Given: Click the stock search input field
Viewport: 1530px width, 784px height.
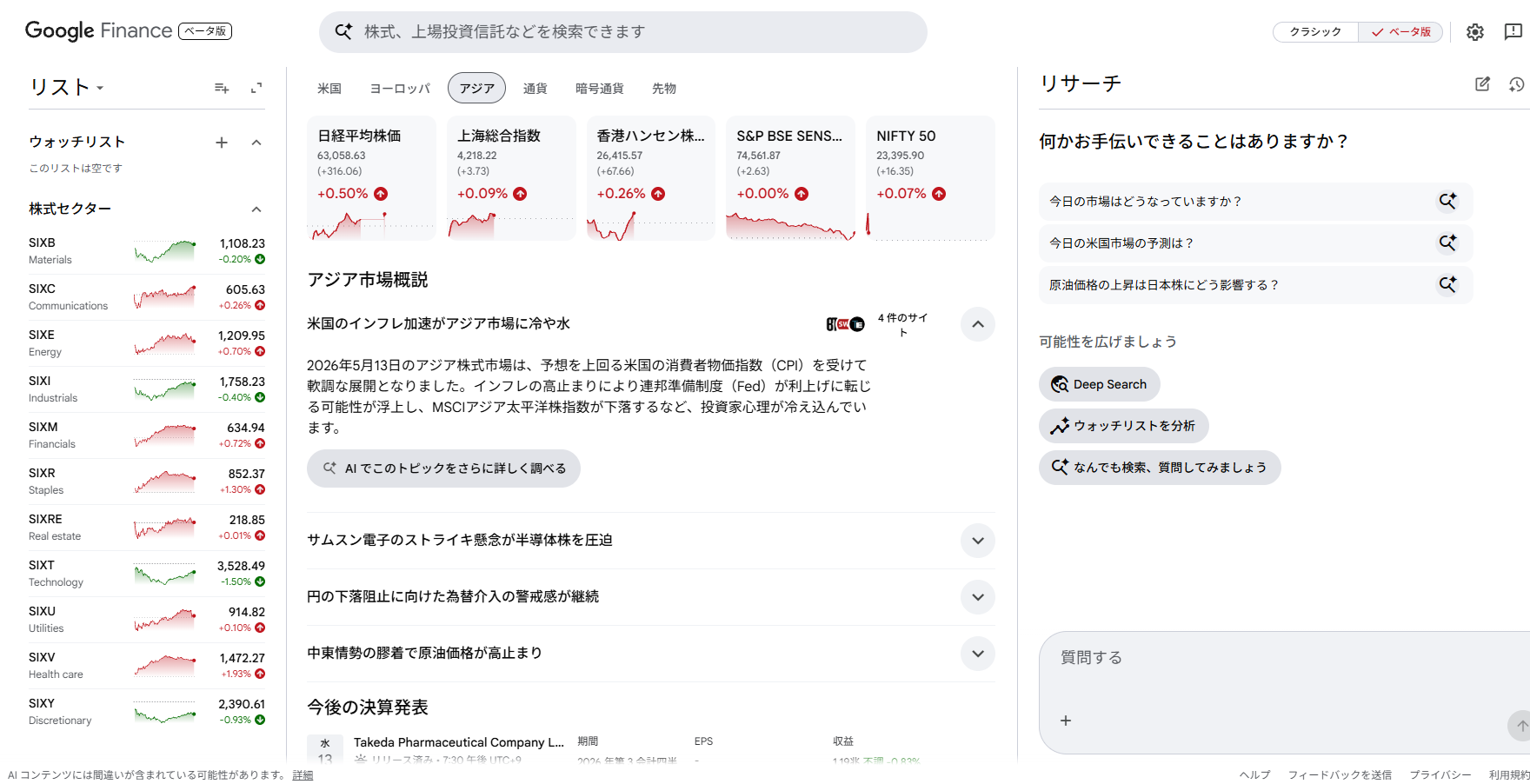Looking at the screenshot, I should (x=622, y=32).
